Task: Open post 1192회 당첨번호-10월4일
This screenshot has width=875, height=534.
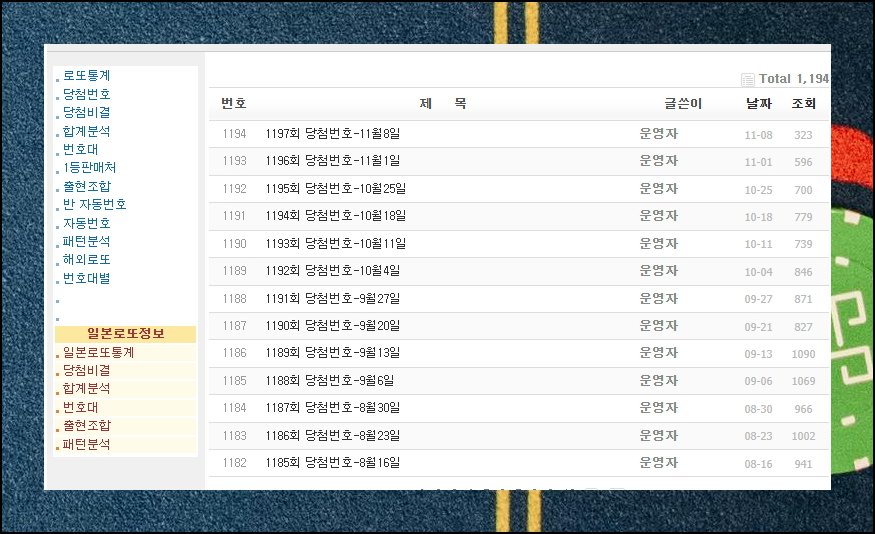Action: click(x=333, y=271)
